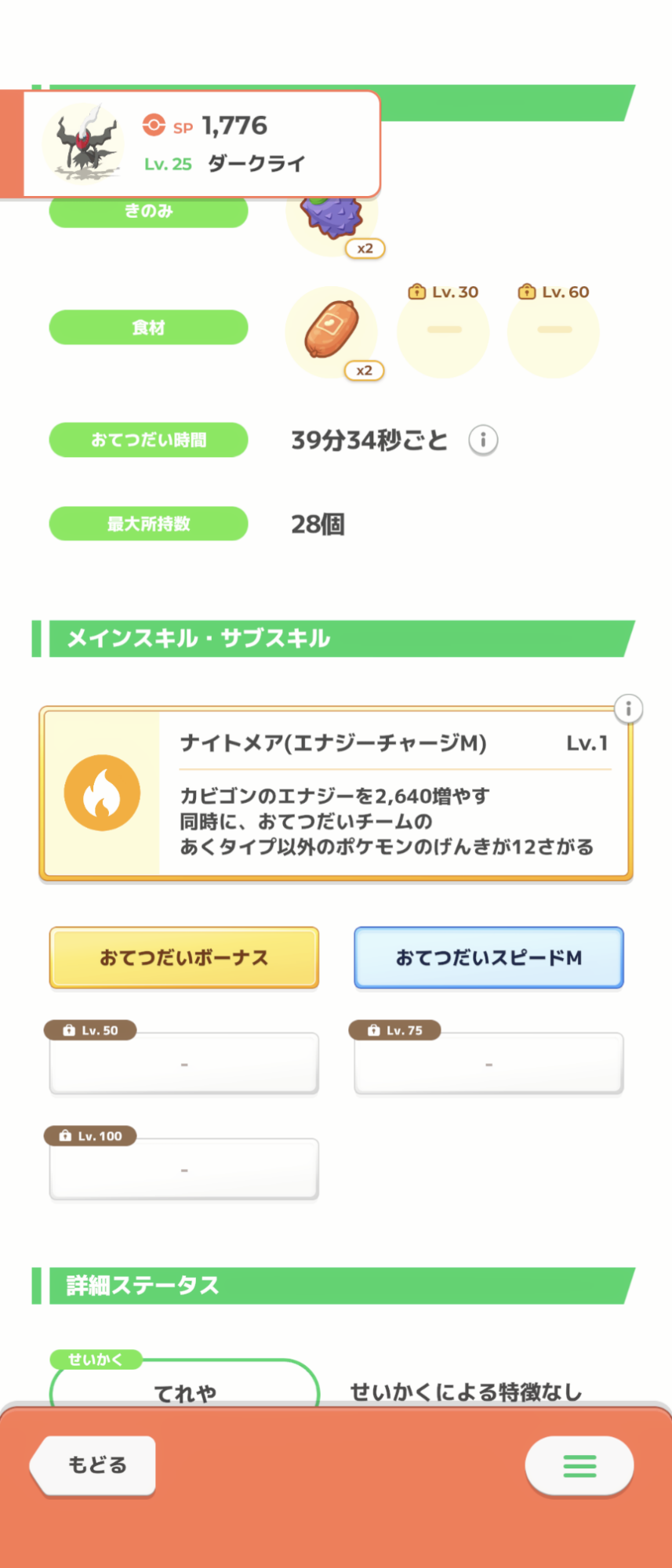This screenshot has width=672, height=1568.
Task: Tap the 食材 label pill
Action: click(149, 327)
